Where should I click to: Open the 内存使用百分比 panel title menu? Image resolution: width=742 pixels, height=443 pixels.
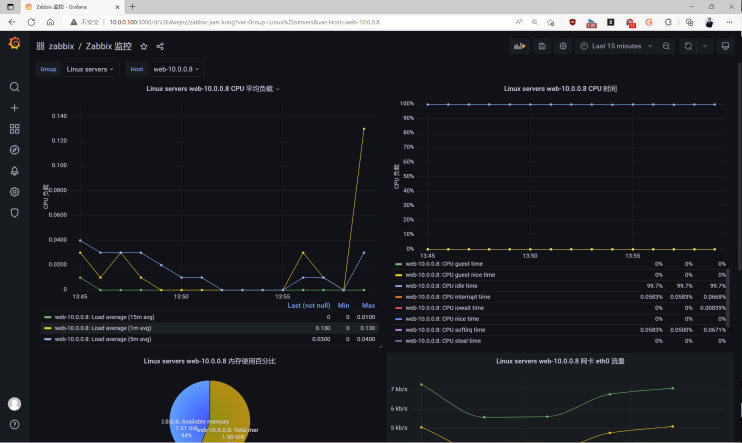tap(210, 361)
